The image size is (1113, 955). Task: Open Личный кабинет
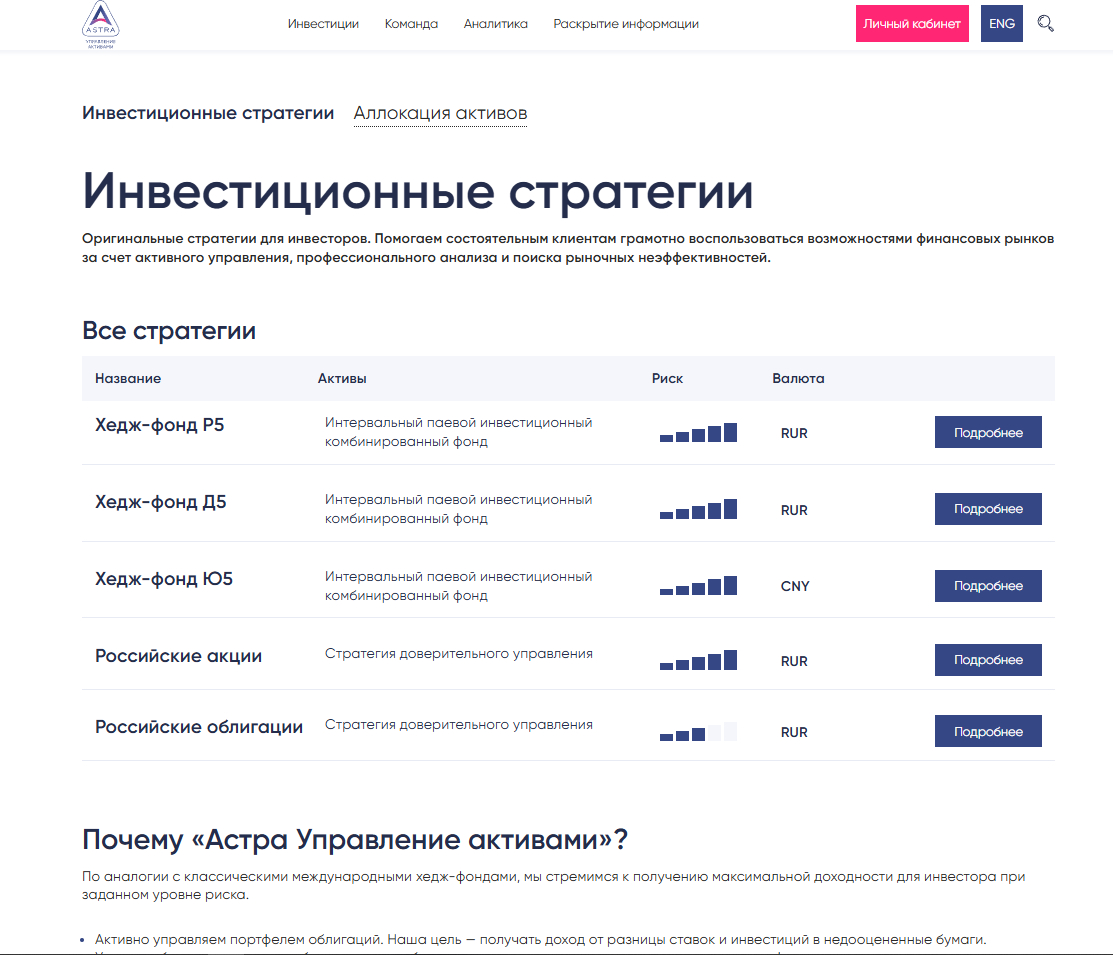[912, 23]
